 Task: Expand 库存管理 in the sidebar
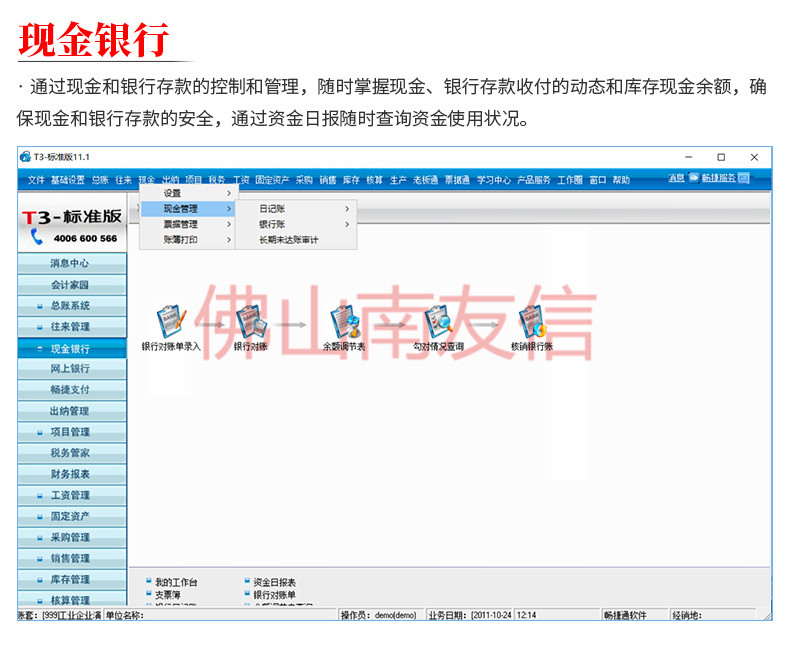click(40, 580)
